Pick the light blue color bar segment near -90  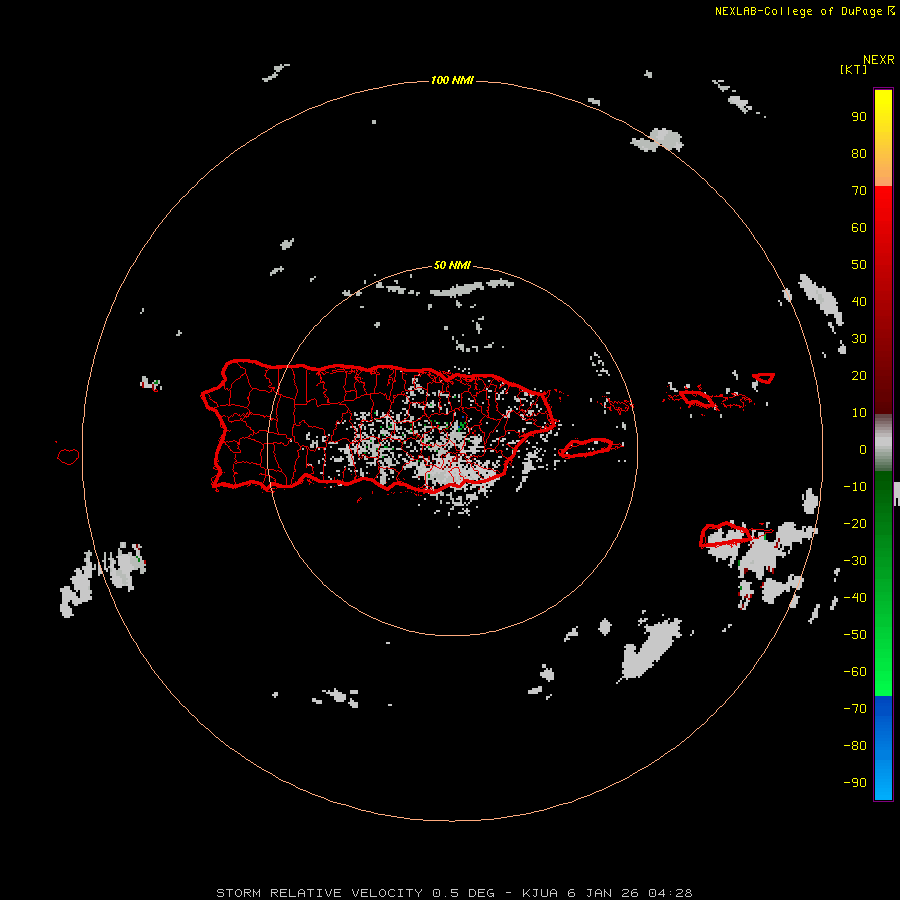coord(883,781)
